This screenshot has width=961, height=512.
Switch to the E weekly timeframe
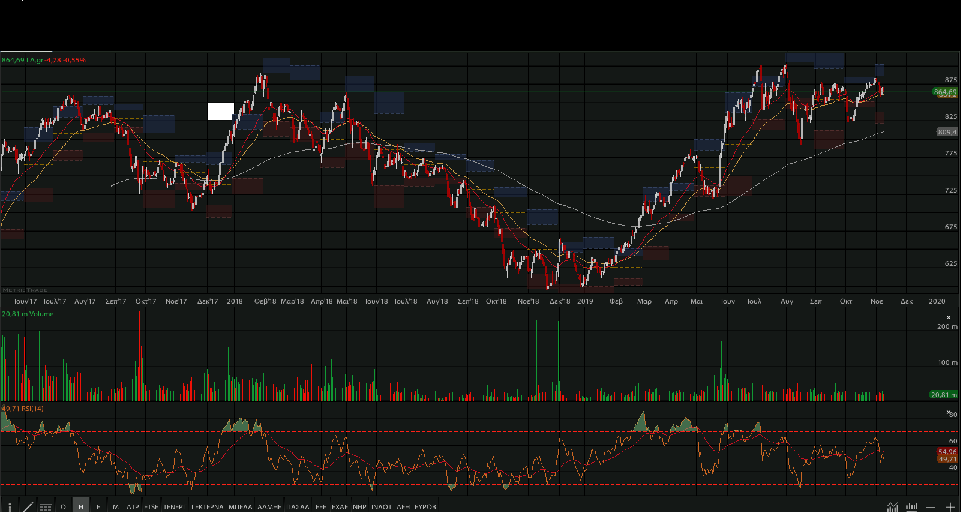(x=98, y=506)
